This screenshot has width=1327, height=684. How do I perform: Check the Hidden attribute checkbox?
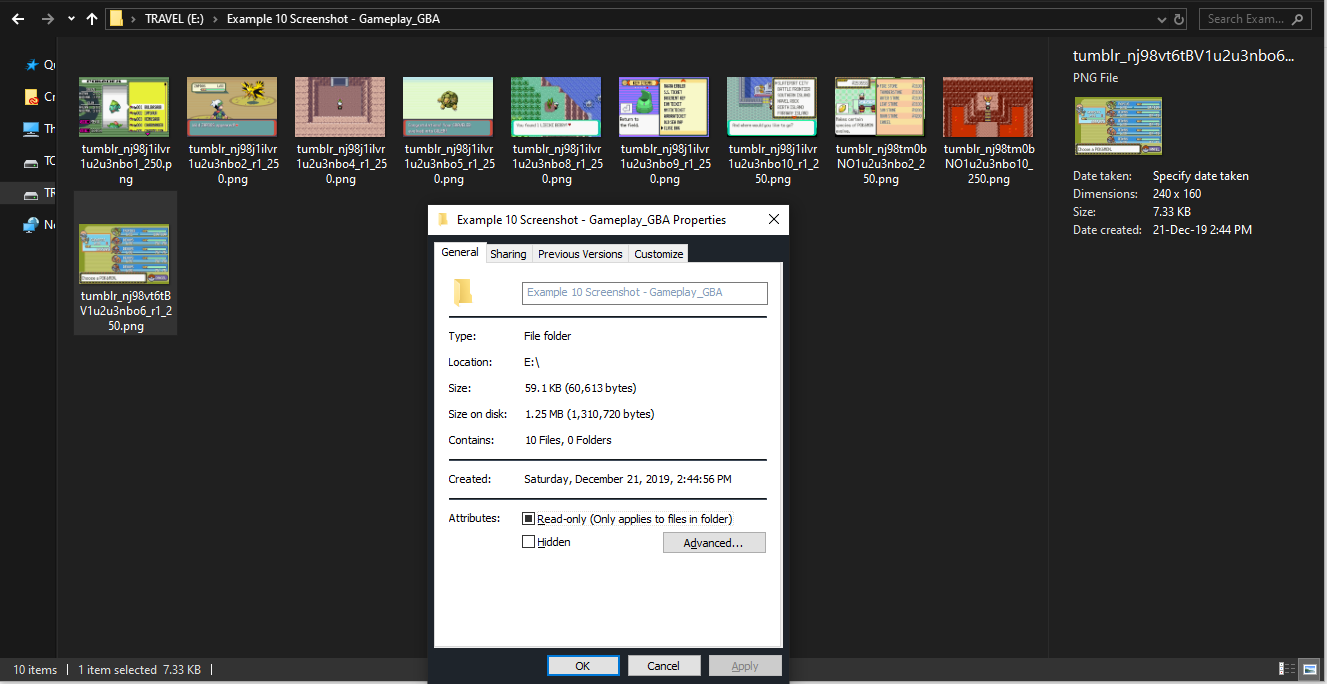(528, 542)
